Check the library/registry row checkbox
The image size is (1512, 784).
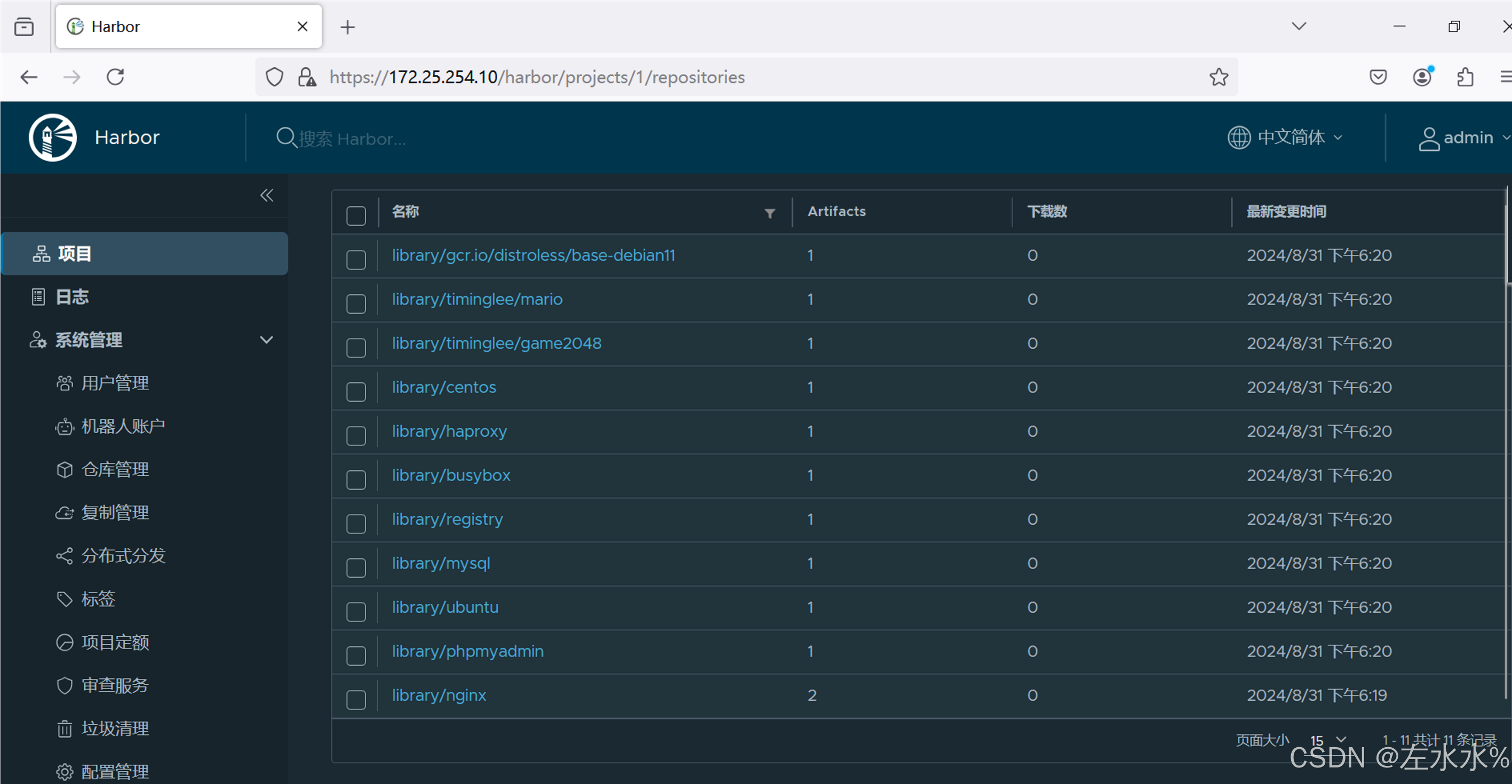point(356,523)
